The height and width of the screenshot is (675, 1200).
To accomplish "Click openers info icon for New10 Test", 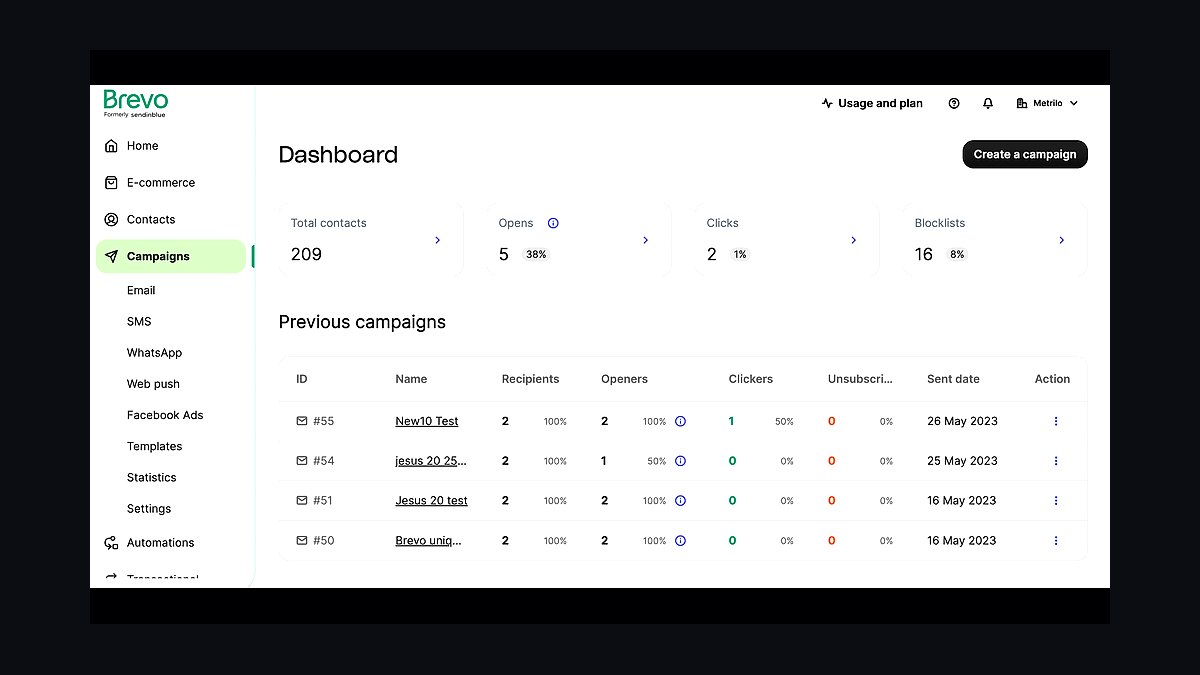I will point(680,421).
